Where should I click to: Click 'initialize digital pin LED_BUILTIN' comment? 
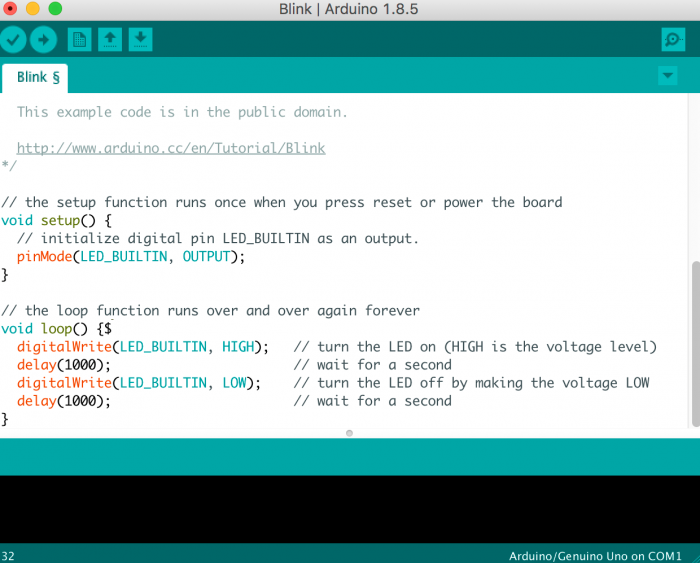tap(218, 238)
